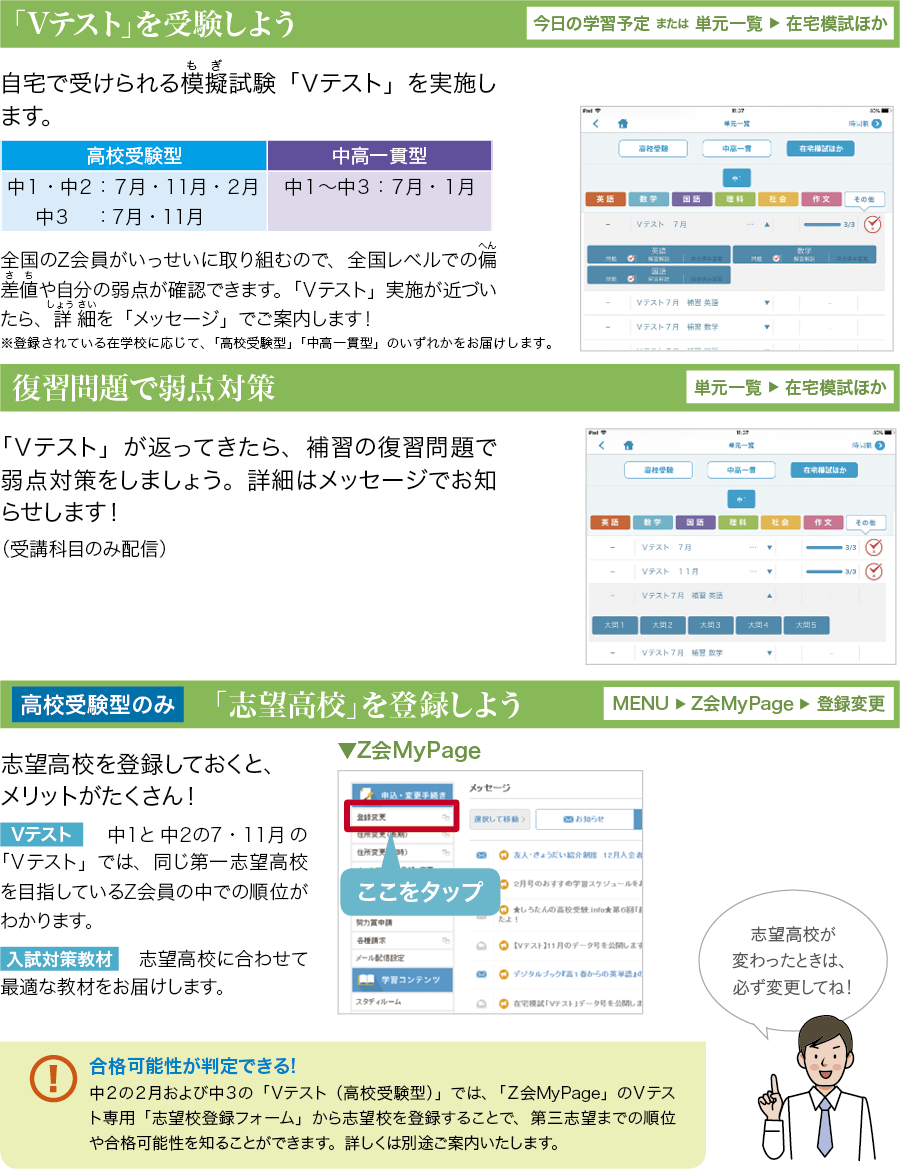Open the 中1 grade selector in the 「Vテスト」を受験しよう screenshot
Screen dimensions: 900x1170
coord(737,178)
